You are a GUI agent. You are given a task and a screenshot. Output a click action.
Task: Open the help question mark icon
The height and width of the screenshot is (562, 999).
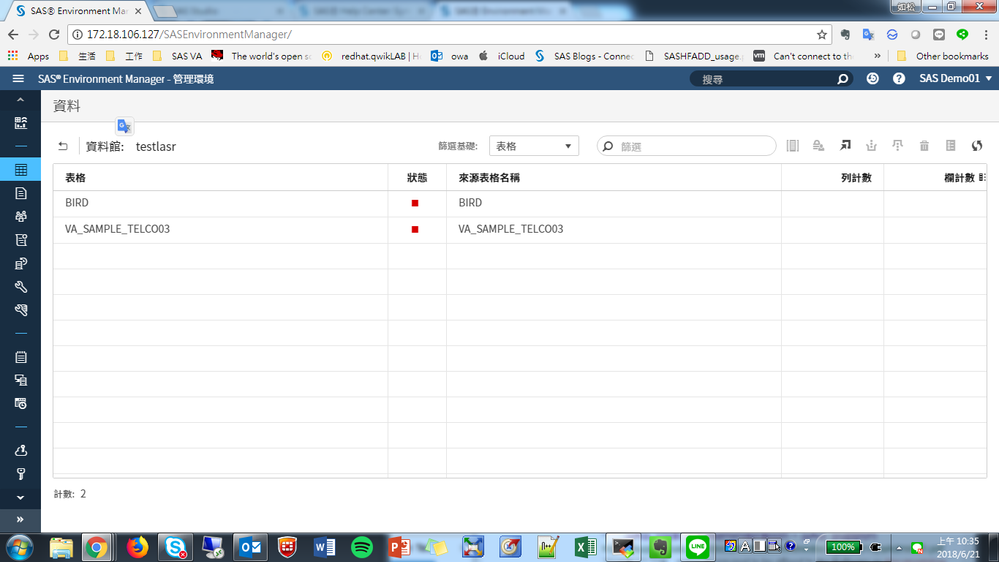click(x=898, y=78)
